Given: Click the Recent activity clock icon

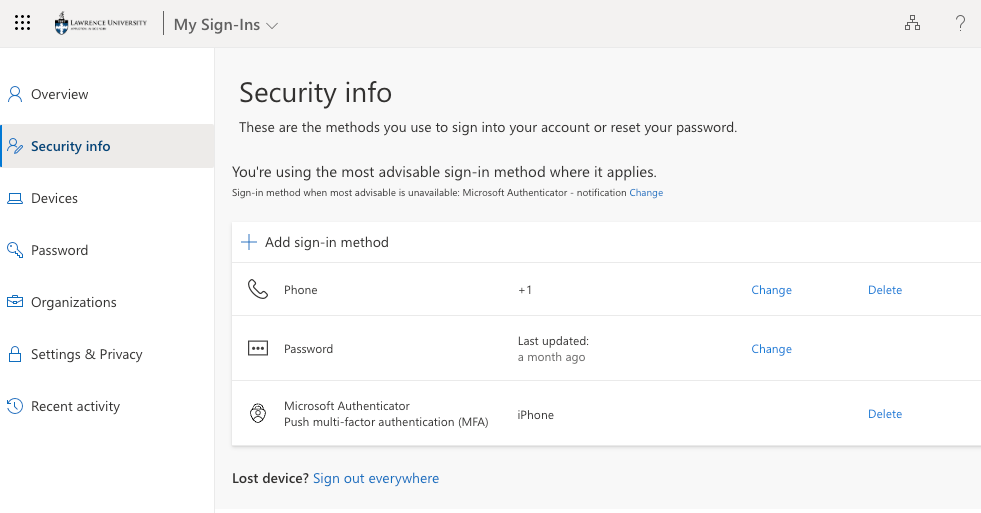Looking at the screenshot, I should [x=15, y=406].
